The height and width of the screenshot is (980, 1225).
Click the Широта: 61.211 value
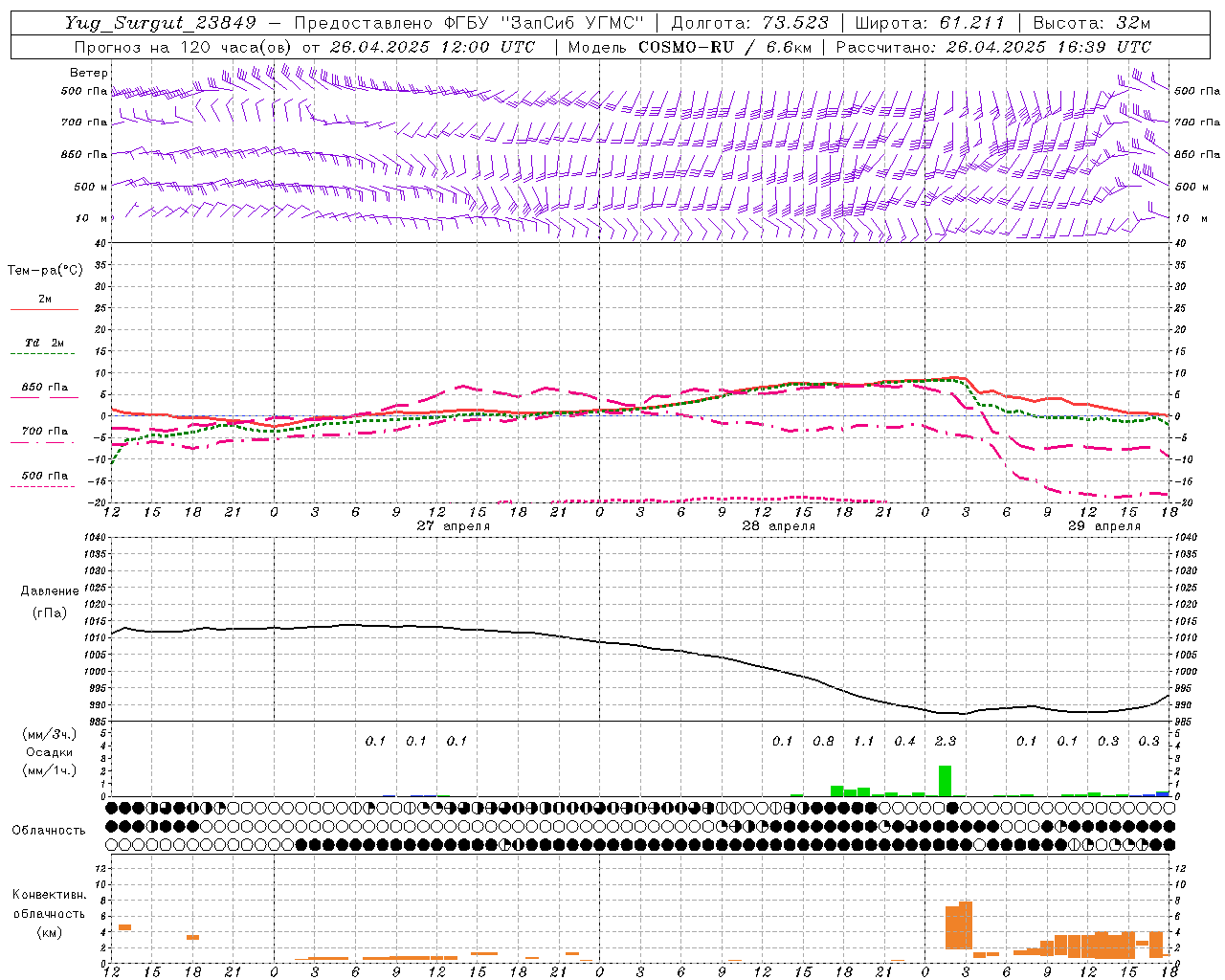coord(930,23)
